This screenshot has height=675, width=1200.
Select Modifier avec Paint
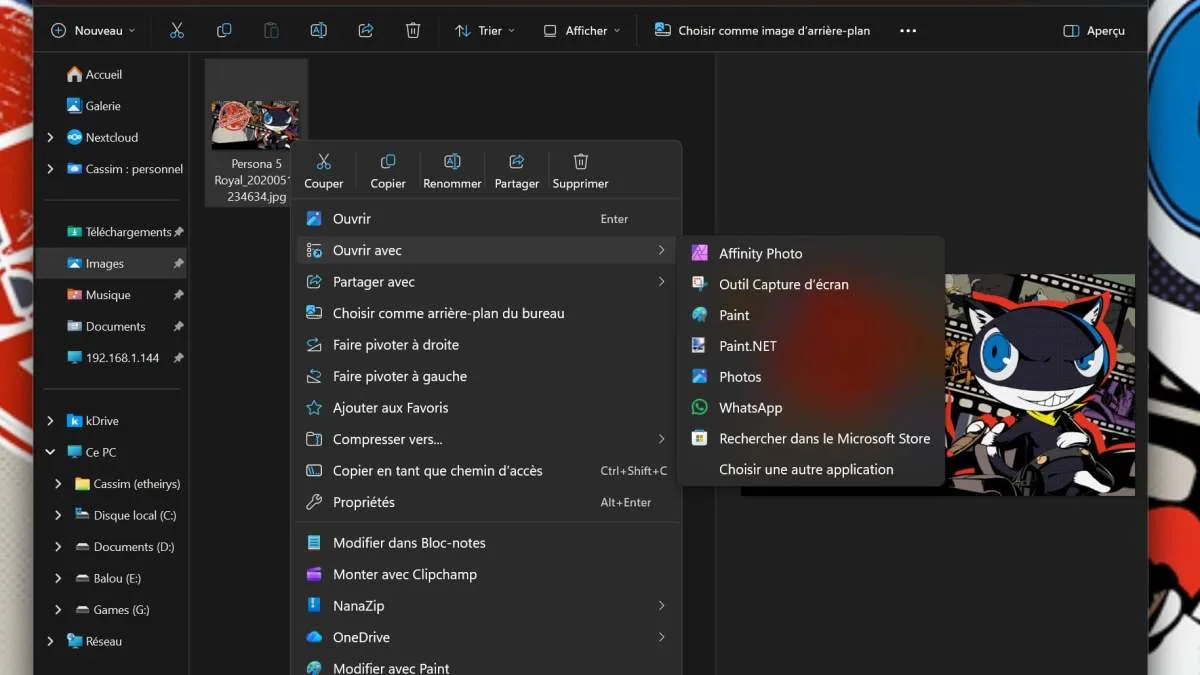(x=486, y=668)
